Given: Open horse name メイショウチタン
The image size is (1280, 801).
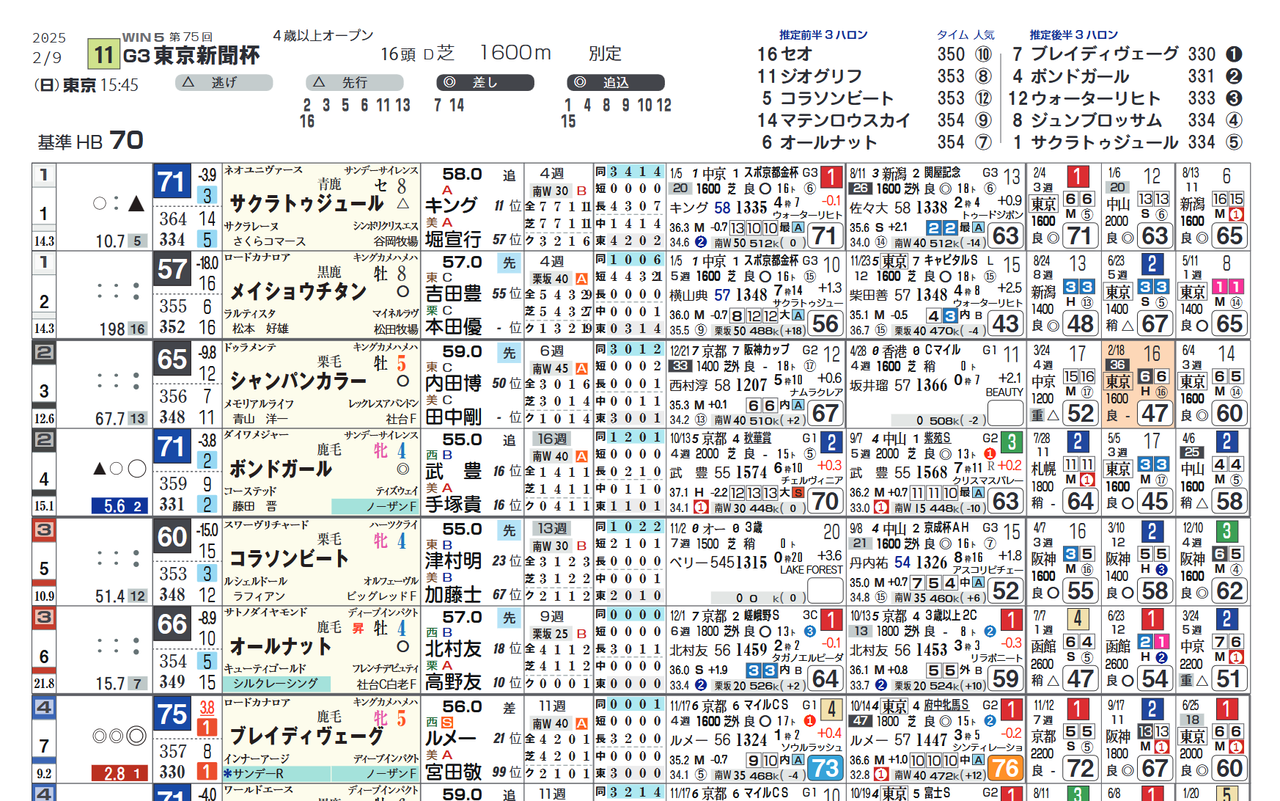Looking at the screenshot, I should pyautogui.click(x=298, y=292).
